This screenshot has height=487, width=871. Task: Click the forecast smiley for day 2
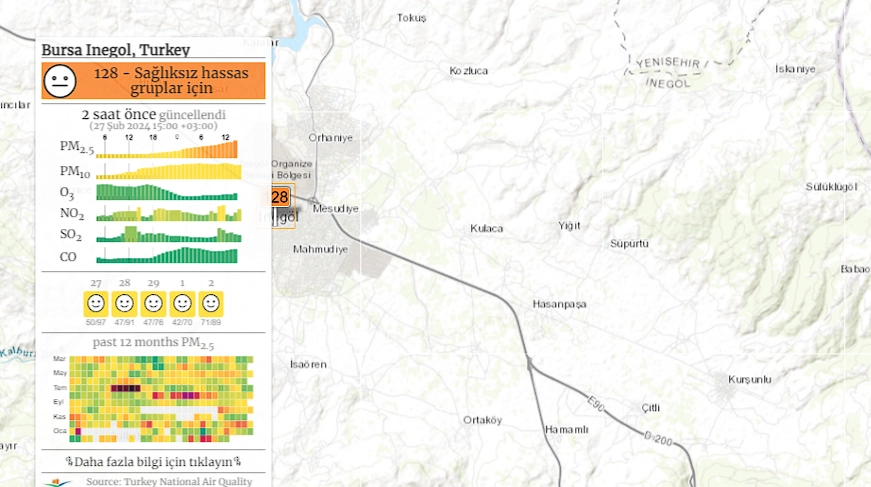(x=211, y=303)
